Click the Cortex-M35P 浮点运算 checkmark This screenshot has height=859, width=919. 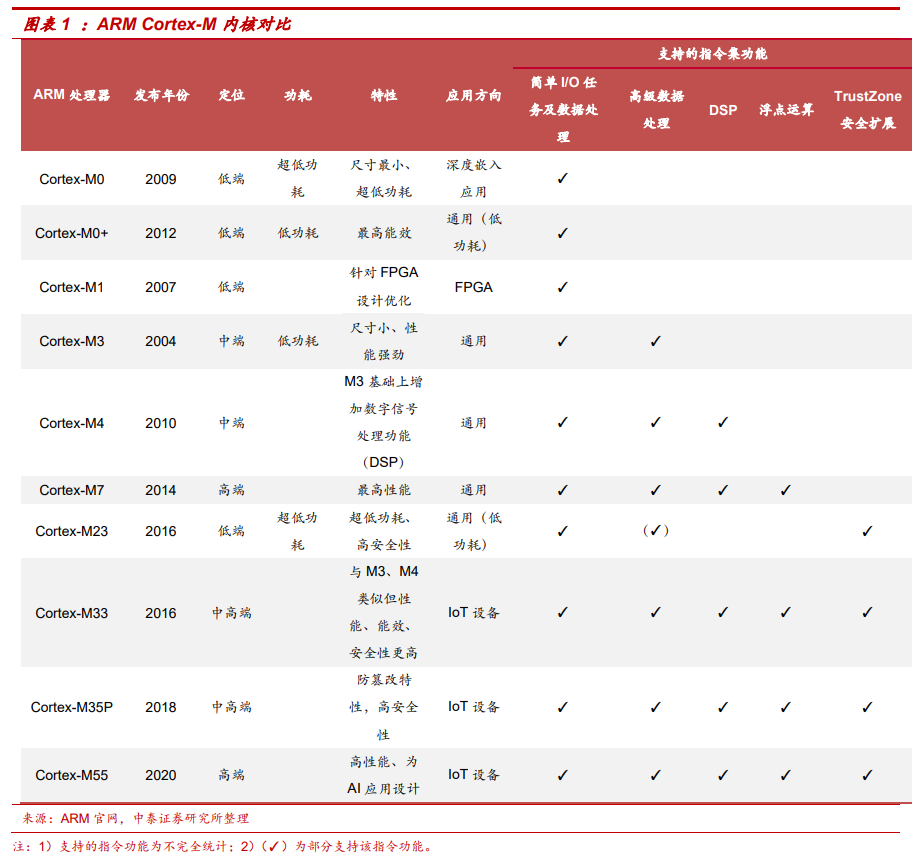click(786, 707)
